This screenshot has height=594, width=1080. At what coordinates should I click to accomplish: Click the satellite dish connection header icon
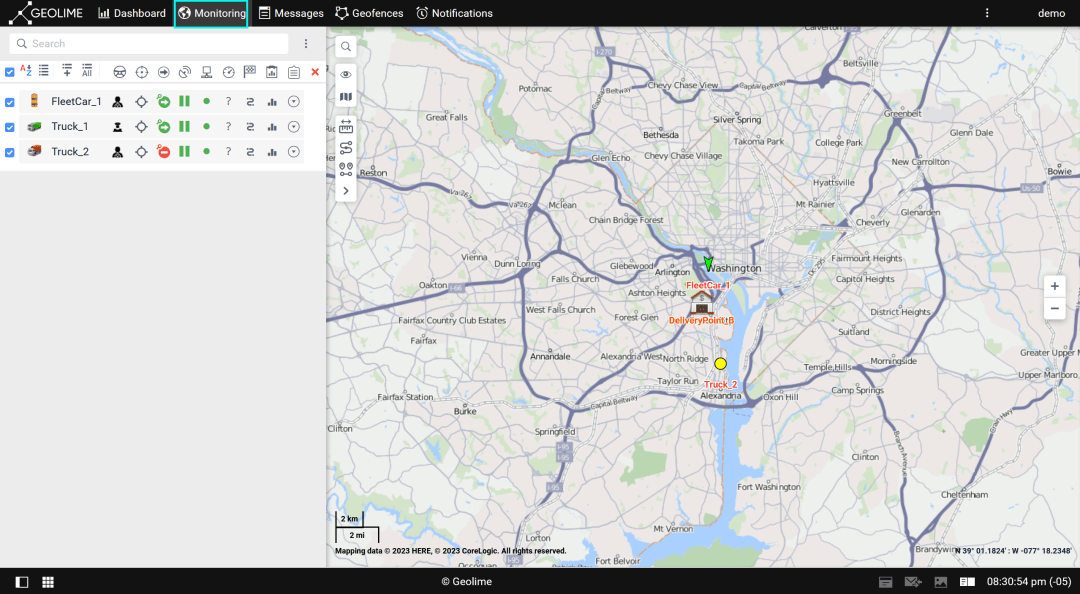click(185, 72)
